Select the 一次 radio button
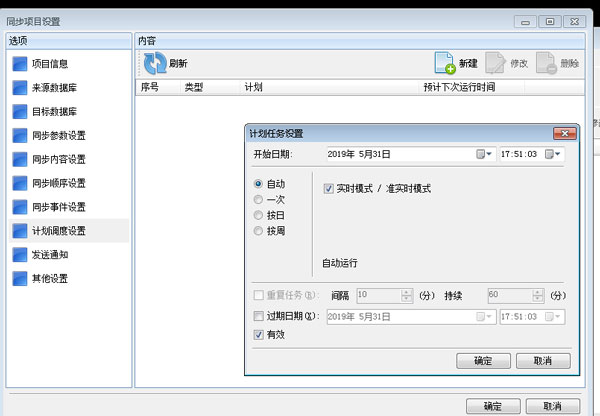The width and height of the screenshot is (600, 416). pyautogui.click(x=258, y=199)
